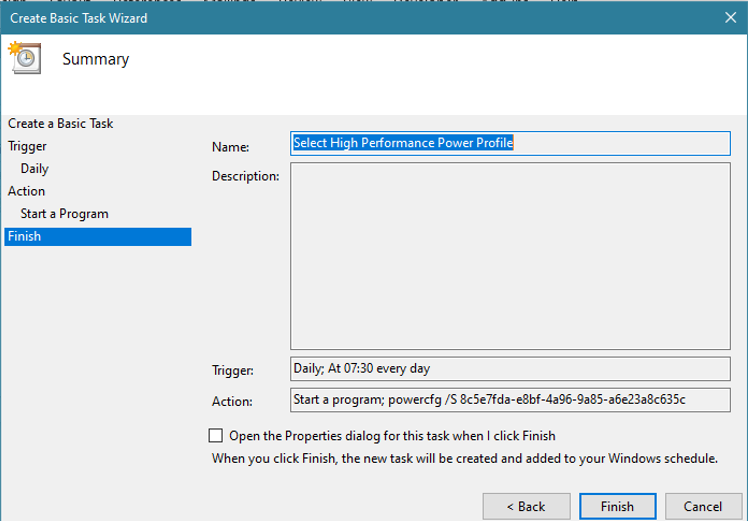Click the wizard title bar text

pyautogui.click(x=78, y=17)
